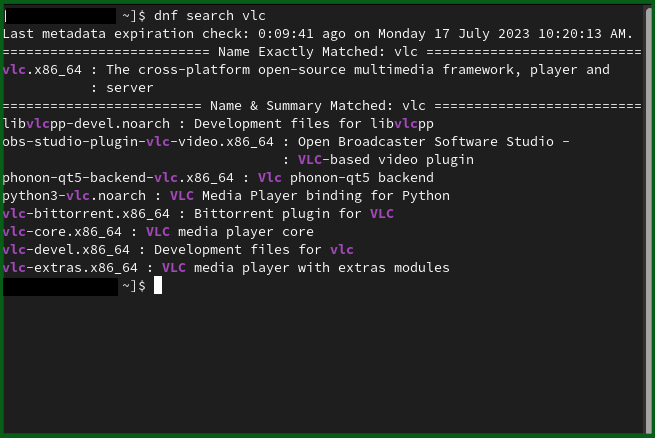The height and width of the screenshot is (438, 655).
Task: Click "VLC media player with extras modules" description
Action: pyautogui.click(x=306, y=268)
